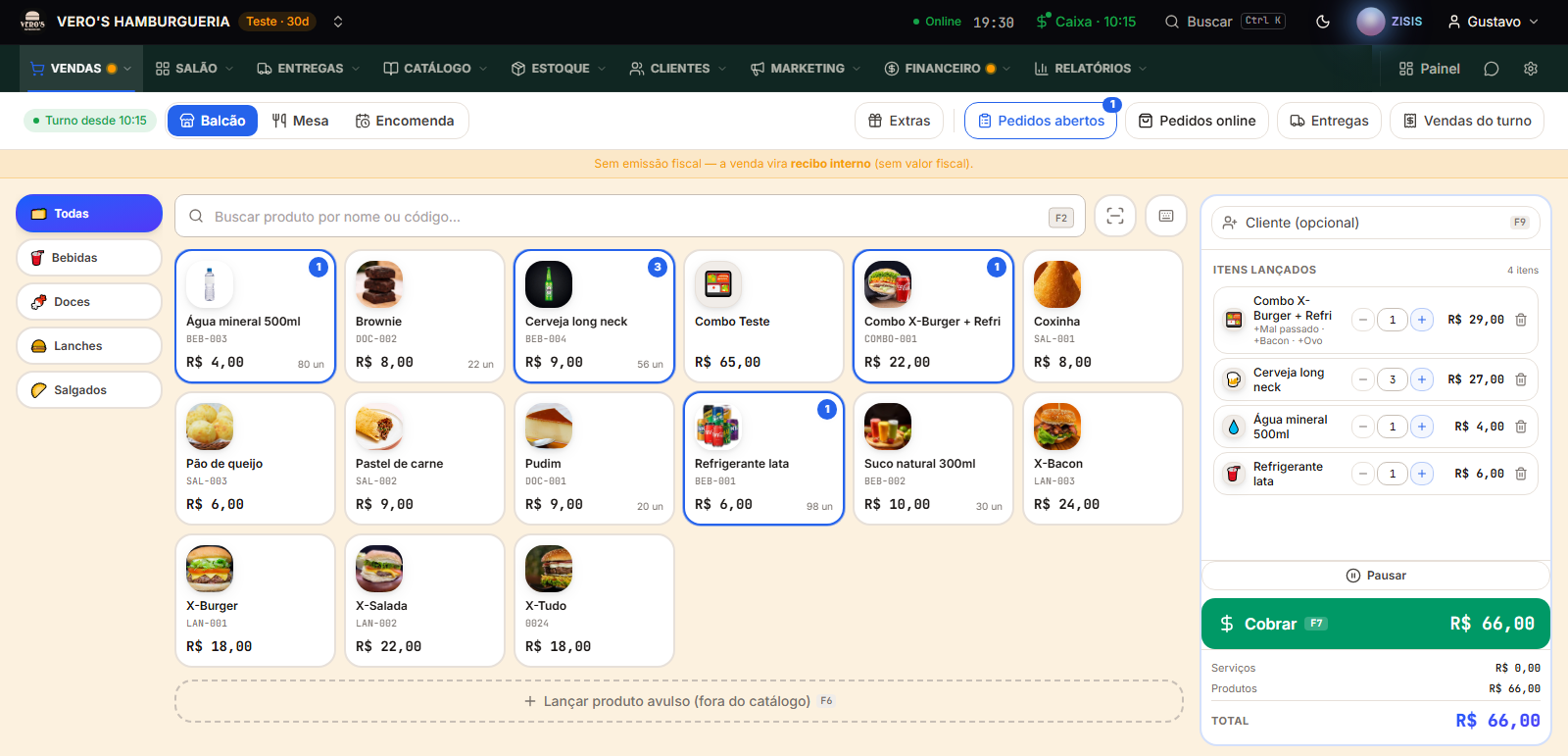This screenshot has width=1568, height=756.
Task: Expand the Gustavo user menu
Action: pos(1493,22)
